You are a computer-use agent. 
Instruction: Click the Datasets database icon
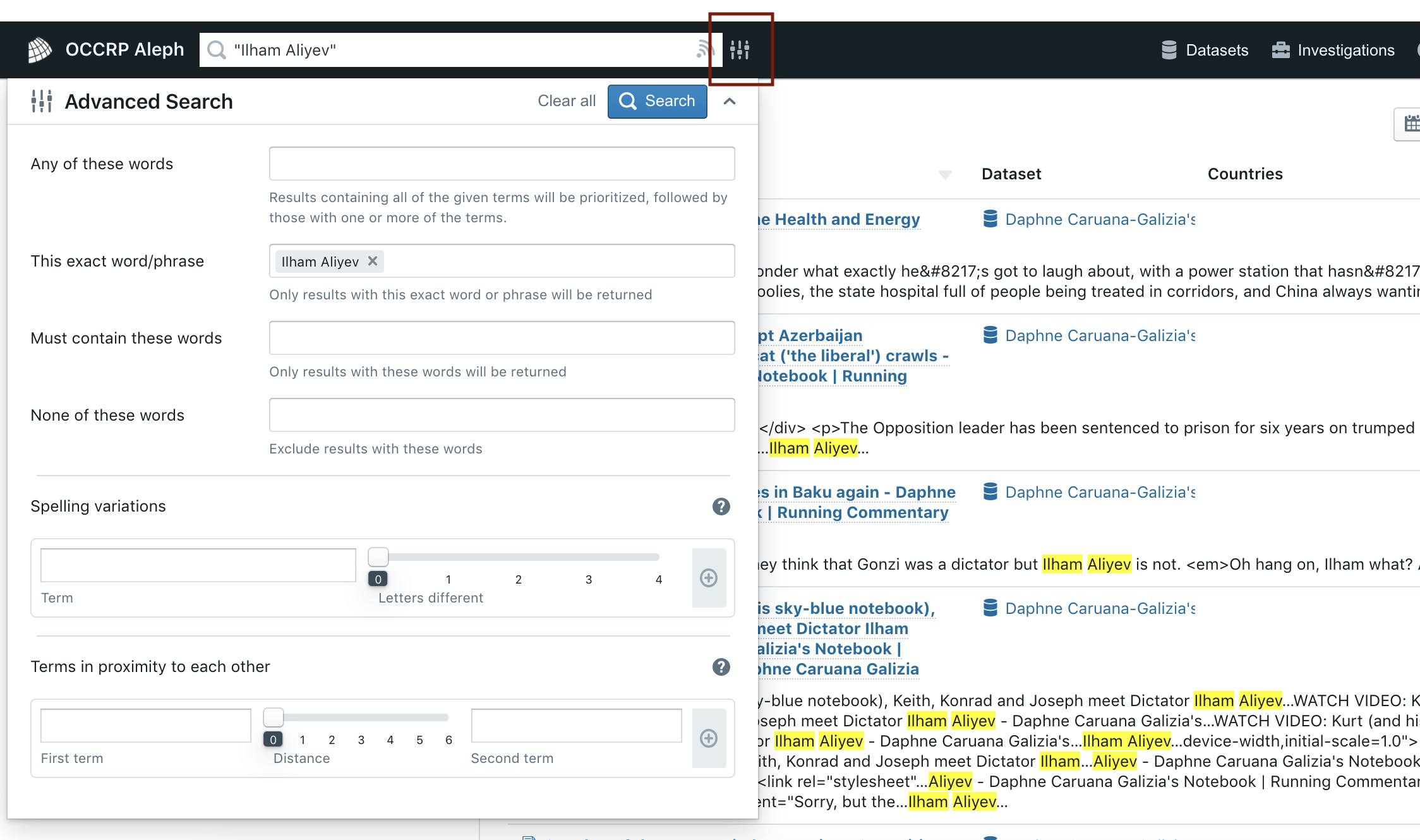(x=1169, y=50)
